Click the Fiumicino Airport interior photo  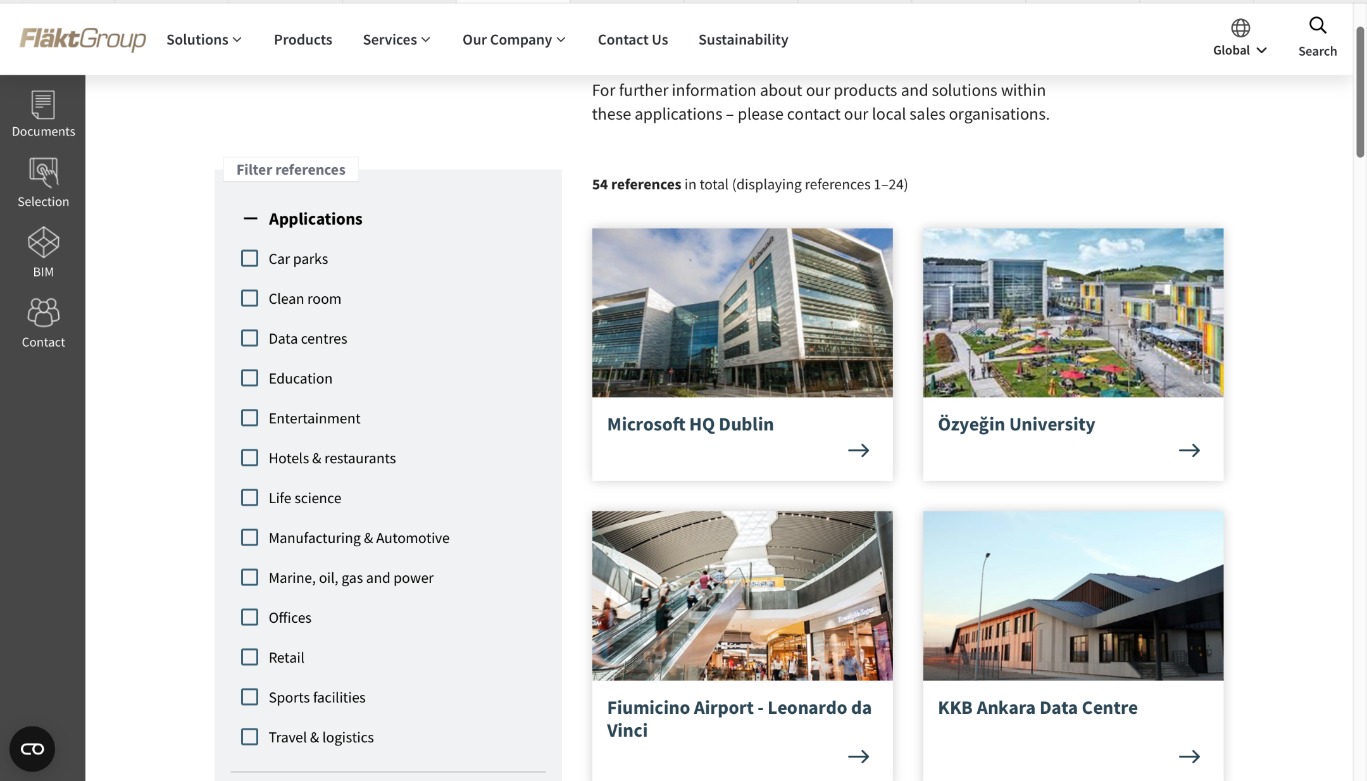(x=742, y=596)
